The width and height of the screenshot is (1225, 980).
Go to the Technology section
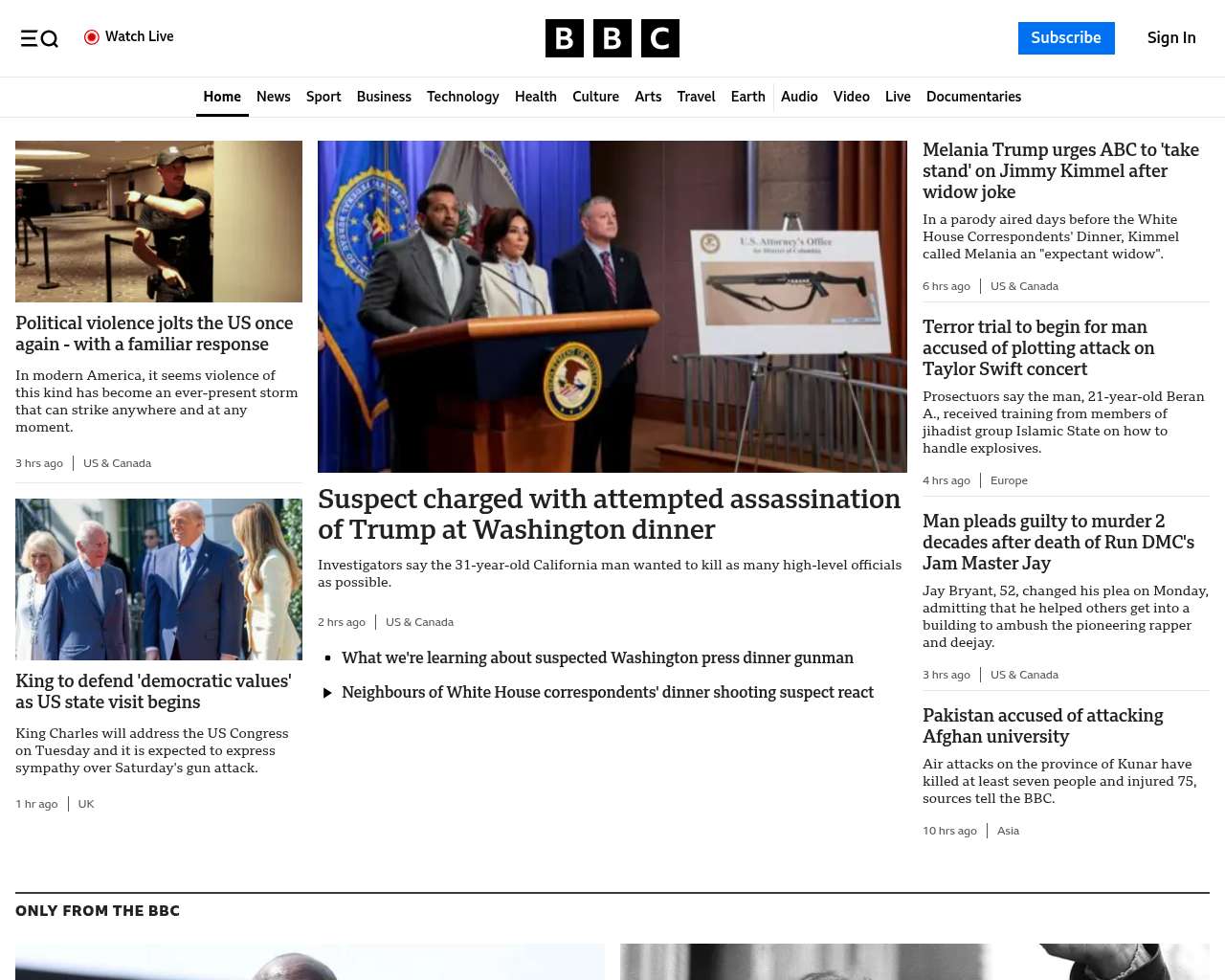[x=462, y=97]
